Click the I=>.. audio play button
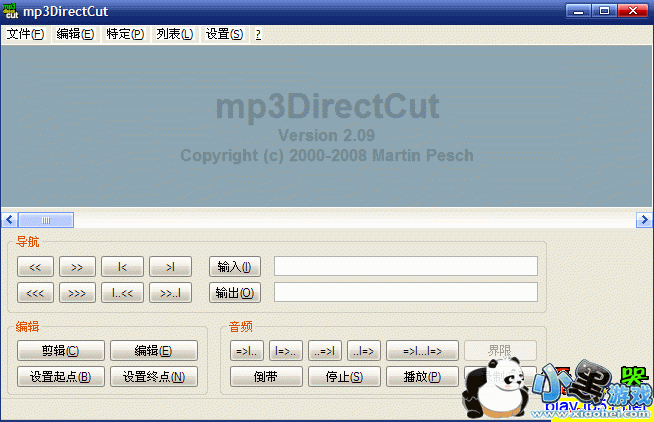The image size is (654, 422). (x=286, y=351)
